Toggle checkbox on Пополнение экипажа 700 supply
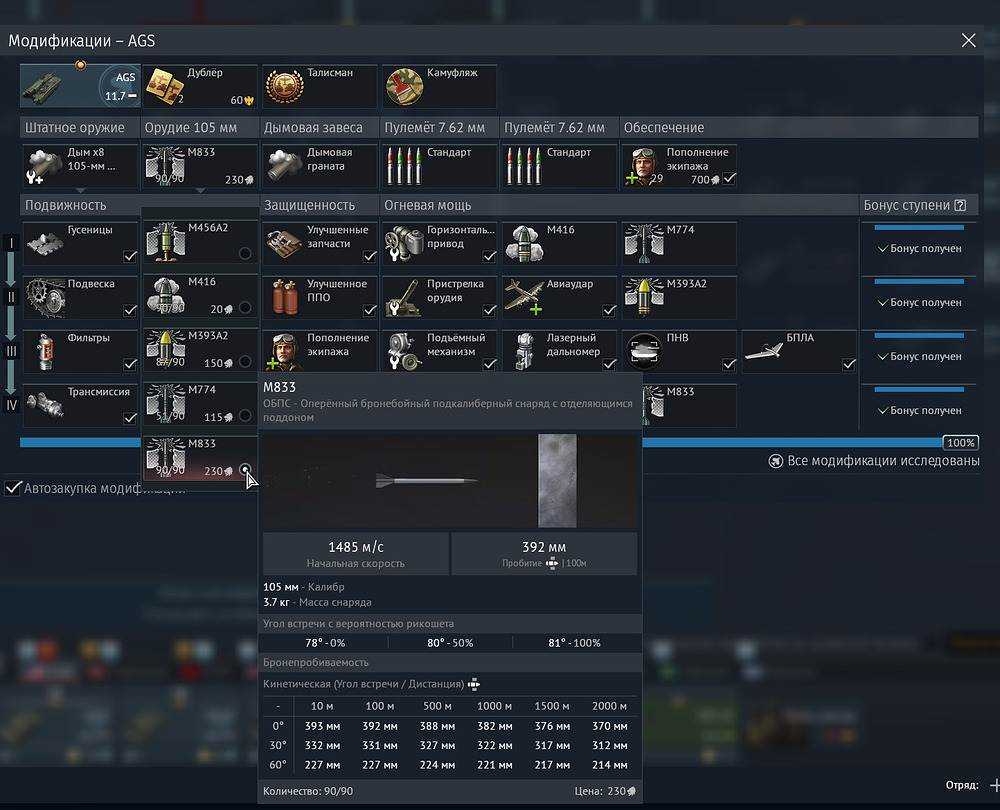Image resolution: width=1000 pixels, height=810 pixels. click(729, 178)
